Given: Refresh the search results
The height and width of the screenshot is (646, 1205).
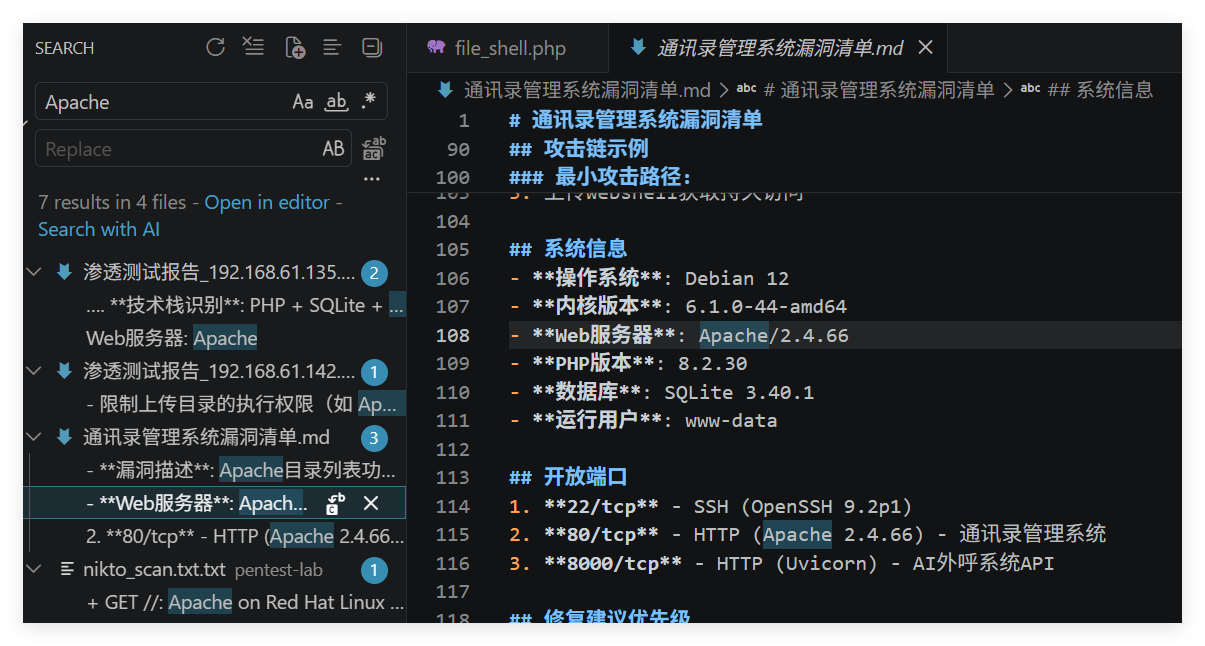Looking at the screenshot, I should pyautogui.click(x=215, y=47).
